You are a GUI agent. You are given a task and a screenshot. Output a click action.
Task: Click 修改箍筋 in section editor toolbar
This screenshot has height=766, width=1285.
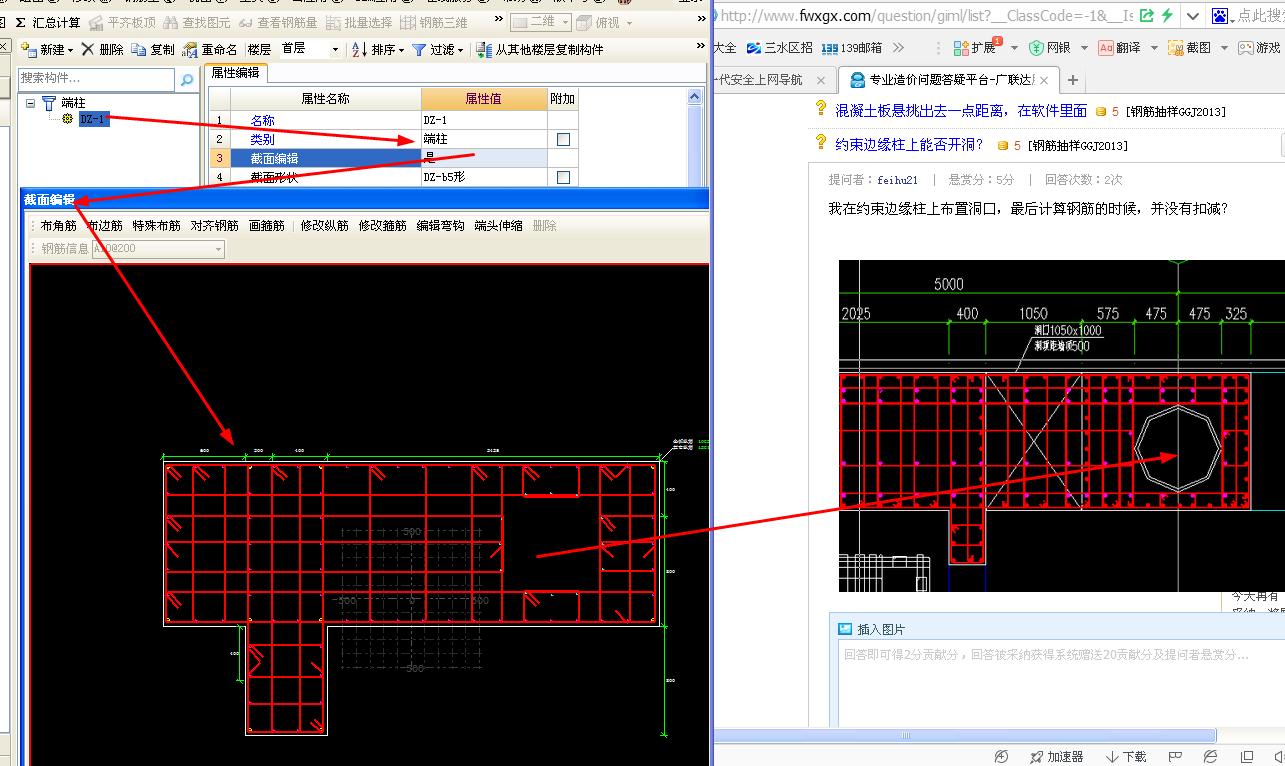coord(383,226)
